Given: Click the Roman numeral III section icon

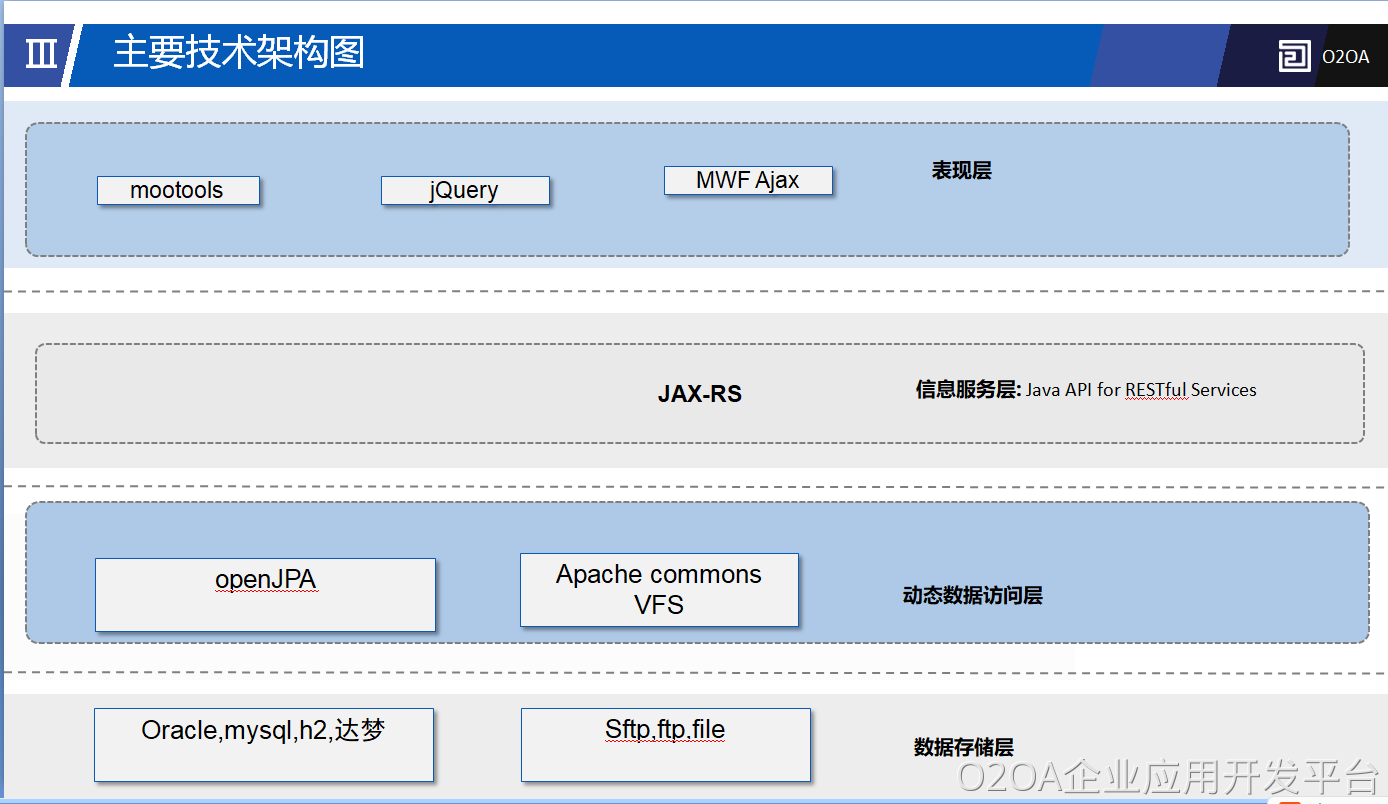Looking at the screenshot, I should point(41,54).
